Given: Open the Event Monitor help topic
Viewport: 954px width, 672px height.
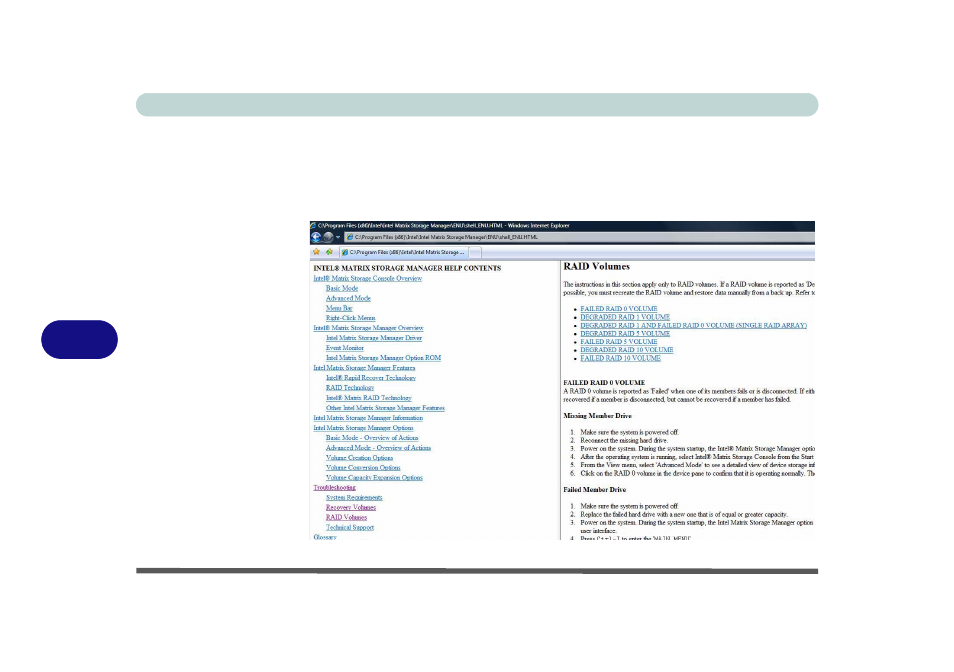Looking at the screenshot, I should pos(344,348).
